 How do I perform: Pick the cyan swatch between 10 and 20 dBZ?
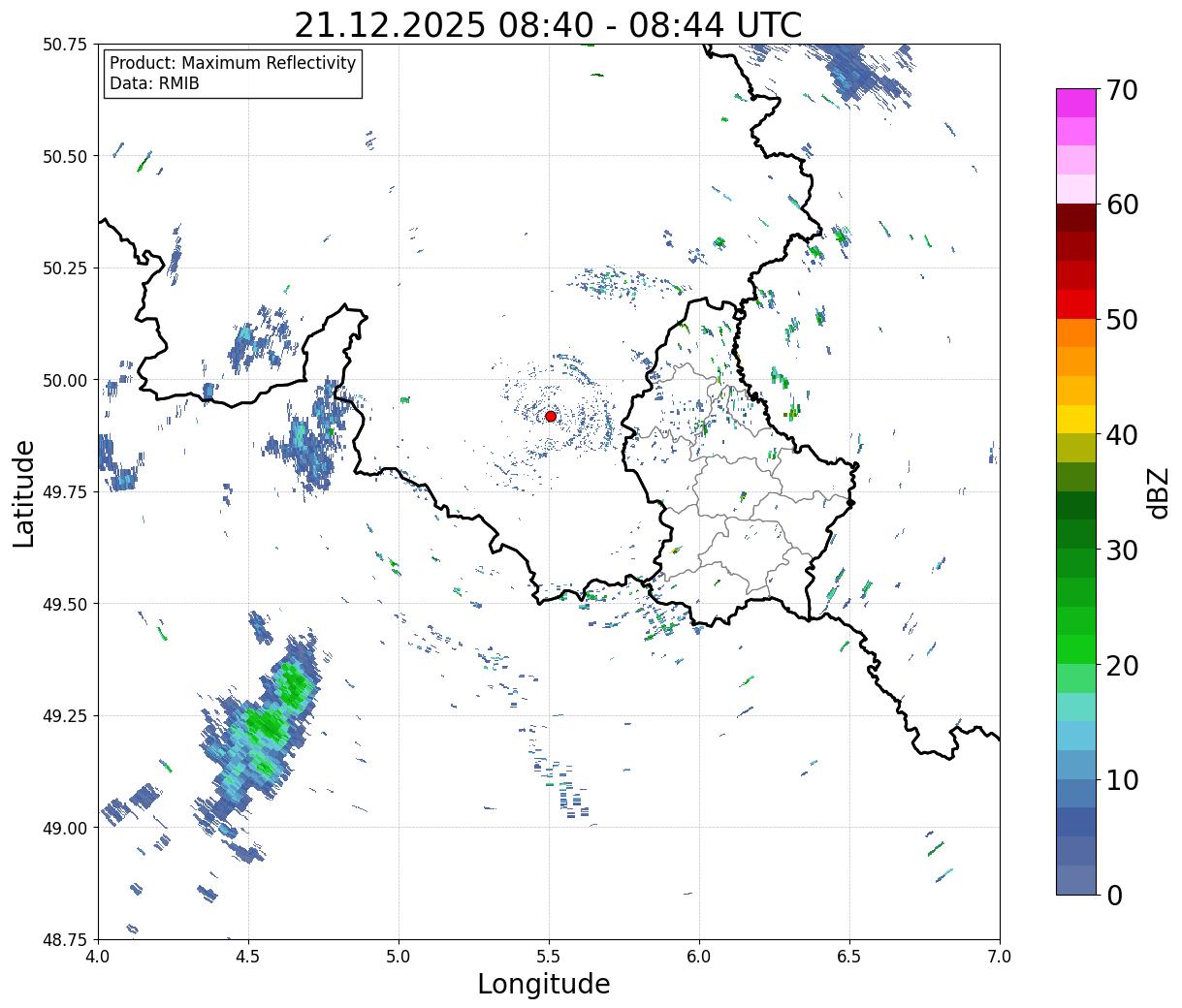point(1075,736)
